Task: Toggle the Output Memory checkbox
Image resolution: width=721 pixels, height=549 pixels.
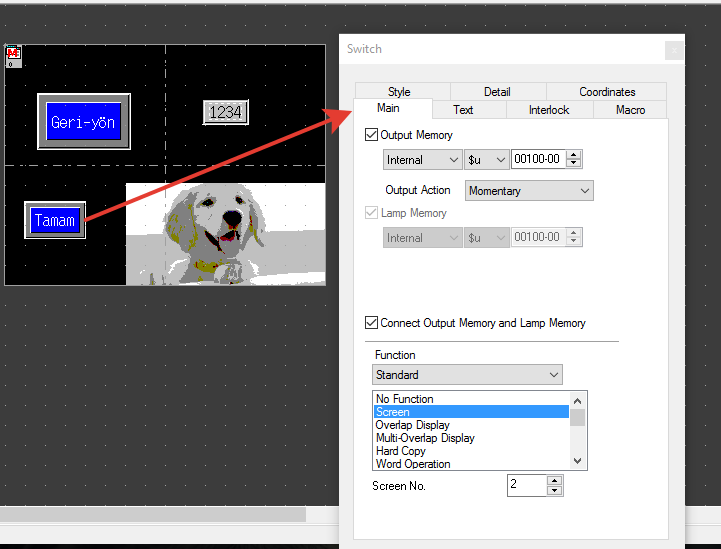Action: click(373, 135)
